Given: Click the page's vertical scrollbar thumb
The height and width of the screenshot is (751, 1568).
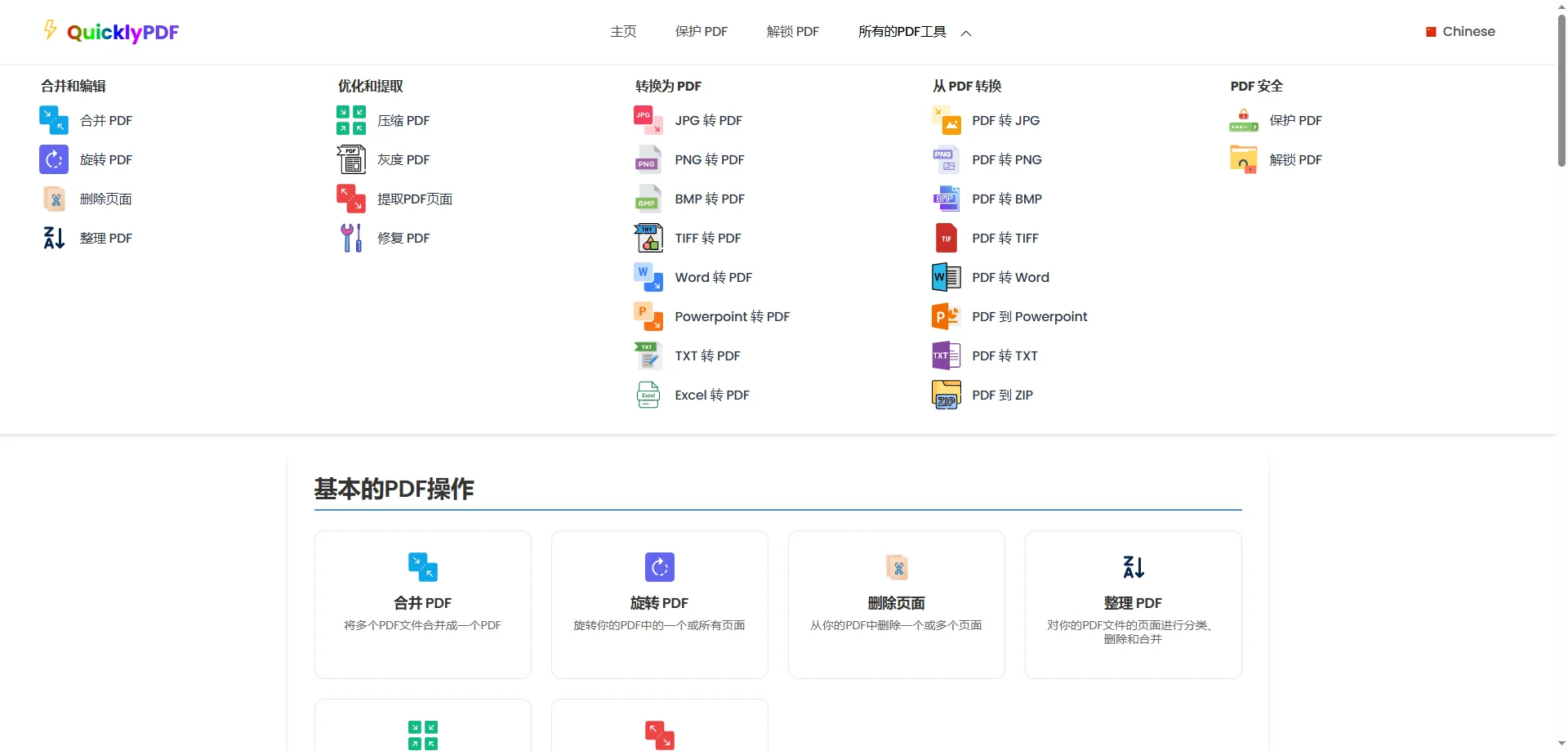Looking at the screenshot, I should (x=1561, y=90).
